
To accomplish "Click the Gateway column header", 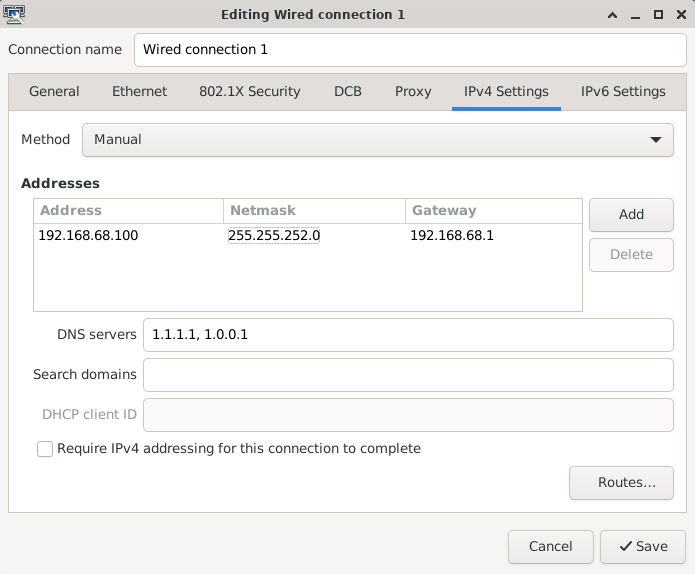I will tap(493, 211).
